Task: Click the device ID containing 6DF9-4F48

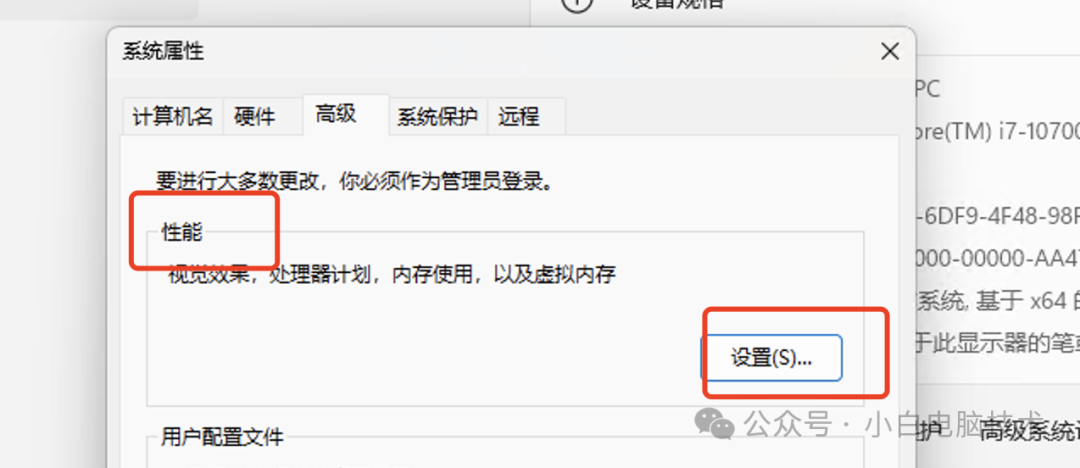Action: 998,216
